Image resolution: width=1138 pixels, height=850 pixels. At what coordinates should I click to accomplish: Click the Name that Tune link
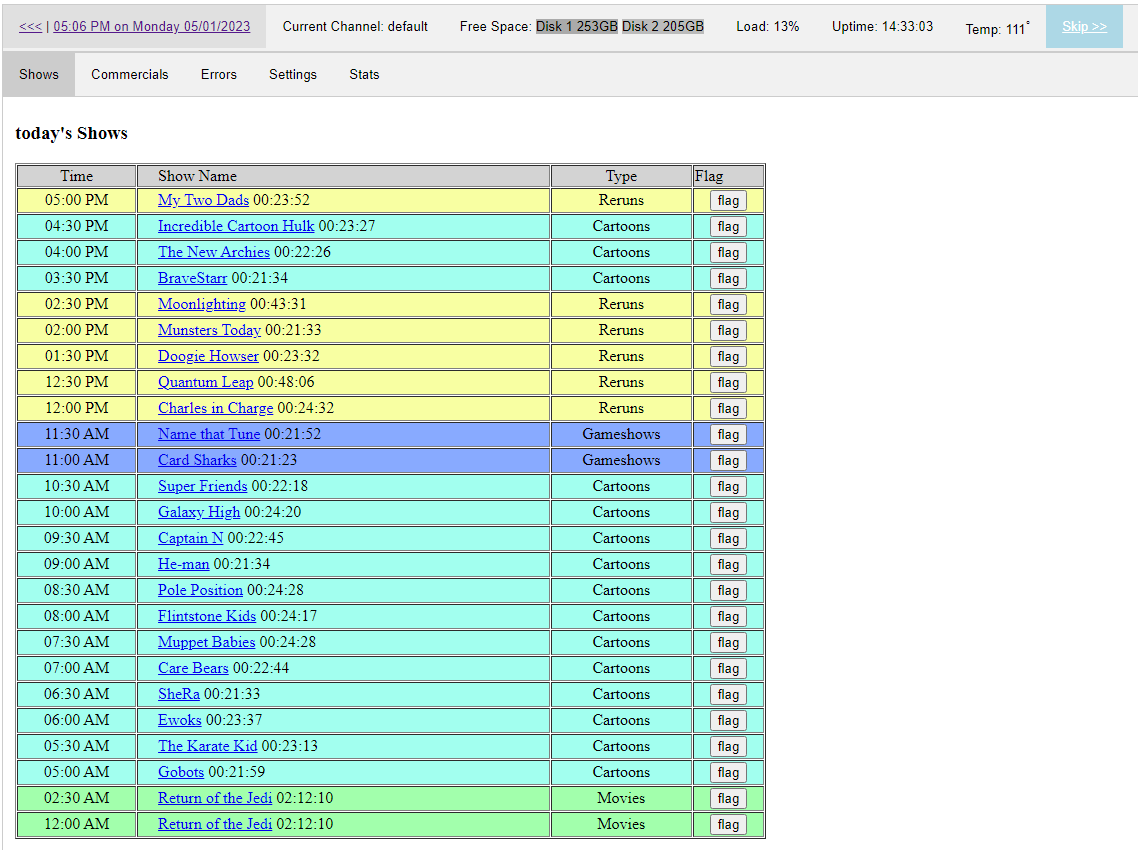click(x=209, y=434)
